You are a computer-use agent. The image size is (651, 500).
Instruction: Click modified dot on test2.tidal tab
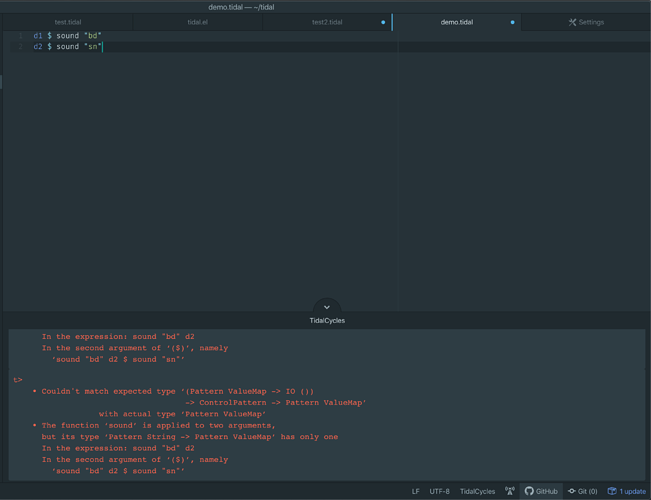coord(383,22)
